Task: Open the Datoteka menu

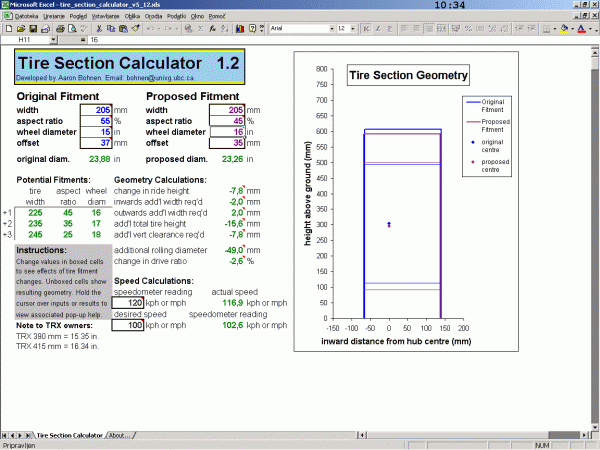Action: pyautogui.click(x=26, y=16)
